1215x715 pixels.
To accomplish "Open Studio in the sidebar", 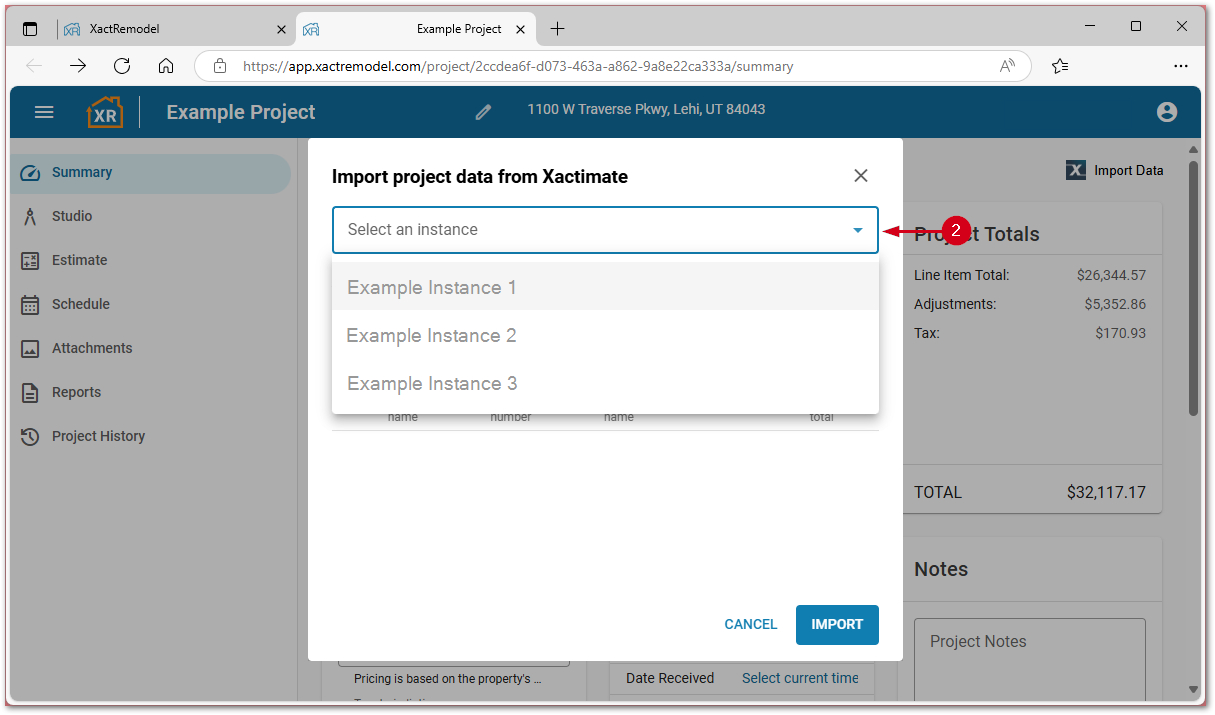I will click(152, 216).
